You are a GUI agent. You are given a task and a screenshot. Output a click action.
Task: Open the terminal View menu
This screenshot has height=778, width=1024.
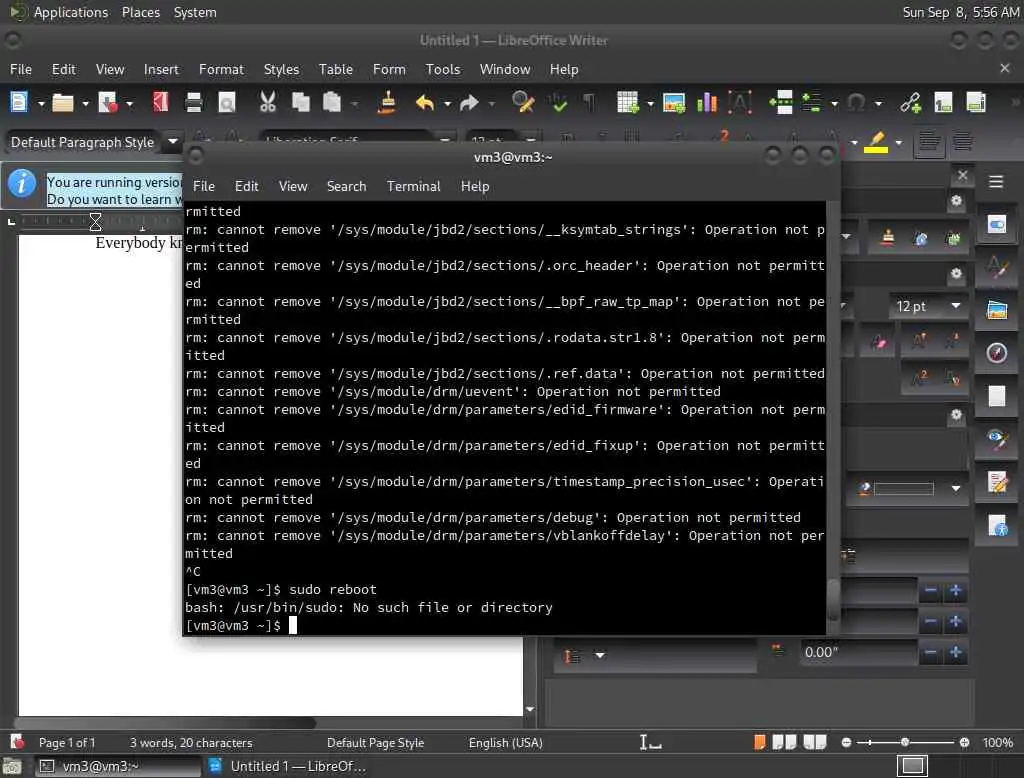293,186
